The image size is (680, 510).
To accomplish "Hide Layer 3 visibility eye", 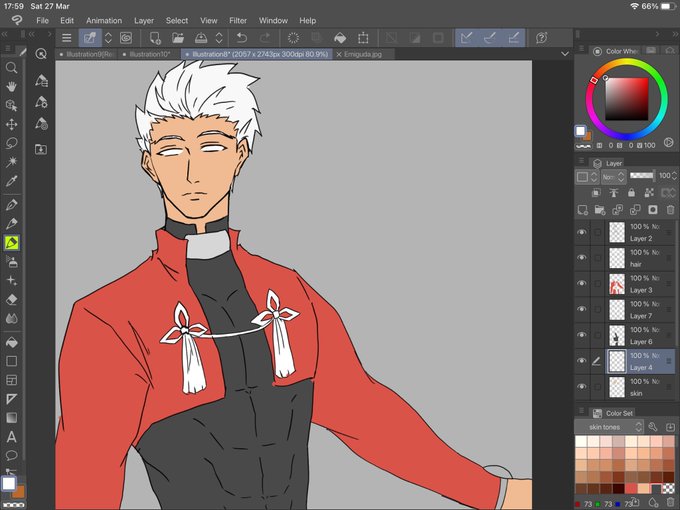I will [582, 284].
